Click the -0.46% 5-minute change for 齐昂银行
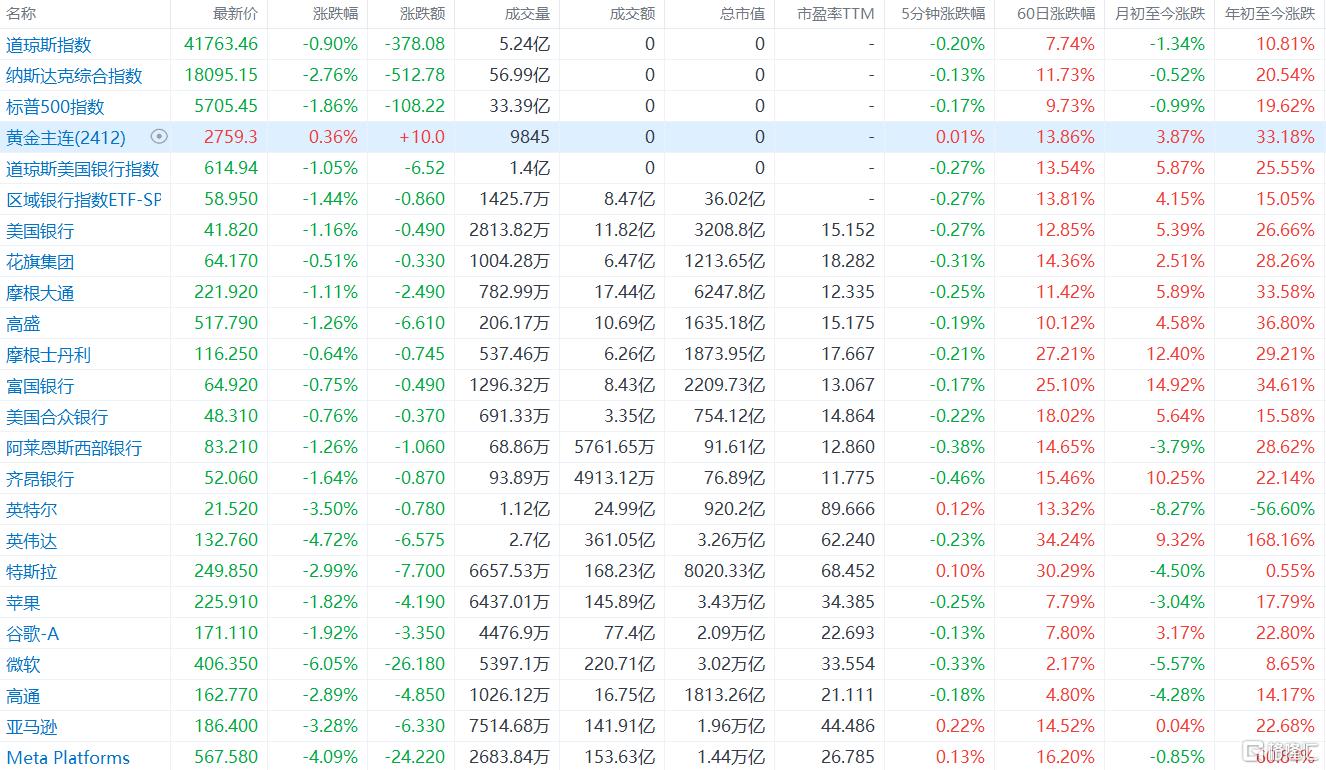The width and height of the screenshot is (1326, 770). (957, 478)
